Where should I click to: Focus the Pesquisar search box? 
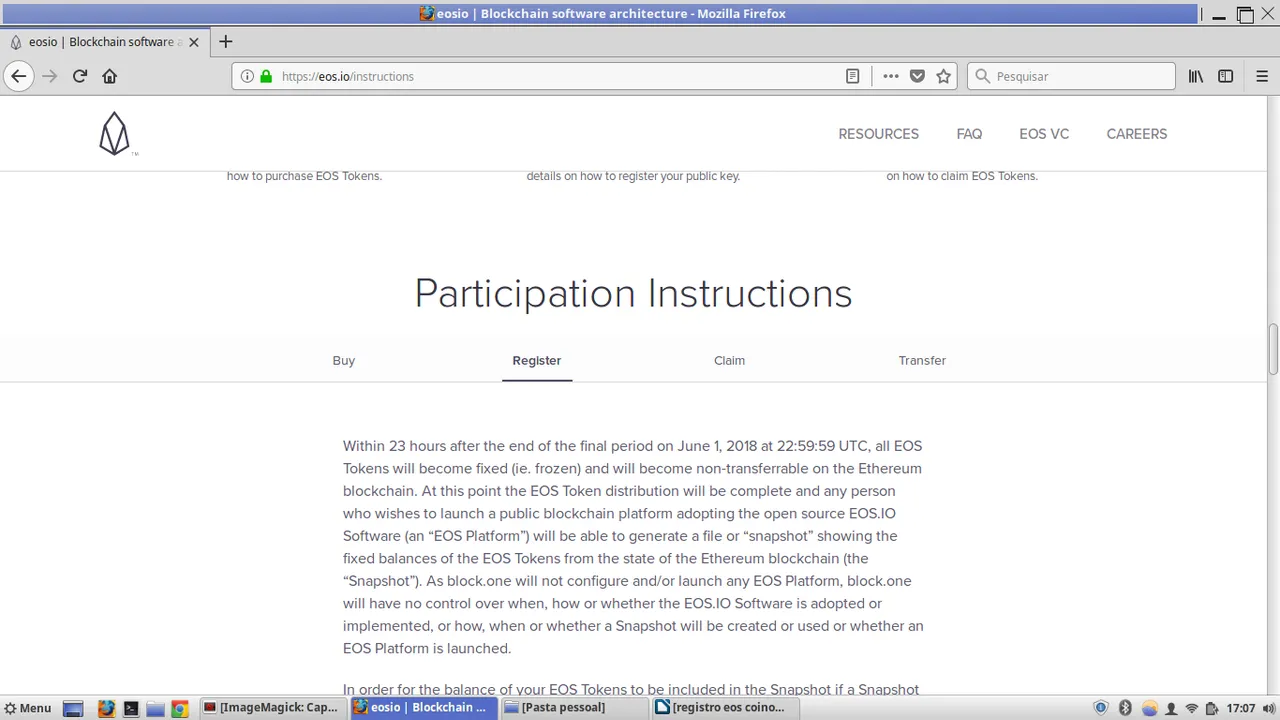[x=1071, y=76]
